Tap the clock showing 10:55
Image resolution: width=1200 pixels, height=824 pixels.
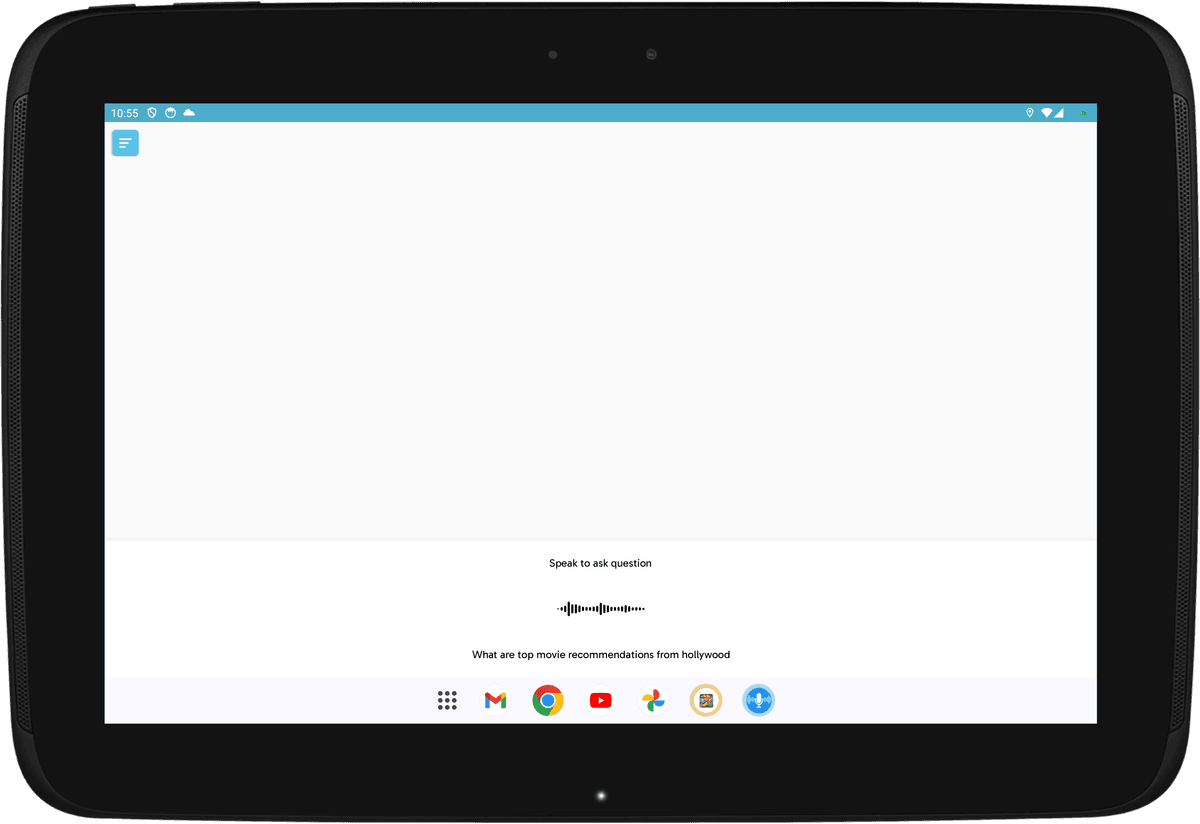coord(124,113)
